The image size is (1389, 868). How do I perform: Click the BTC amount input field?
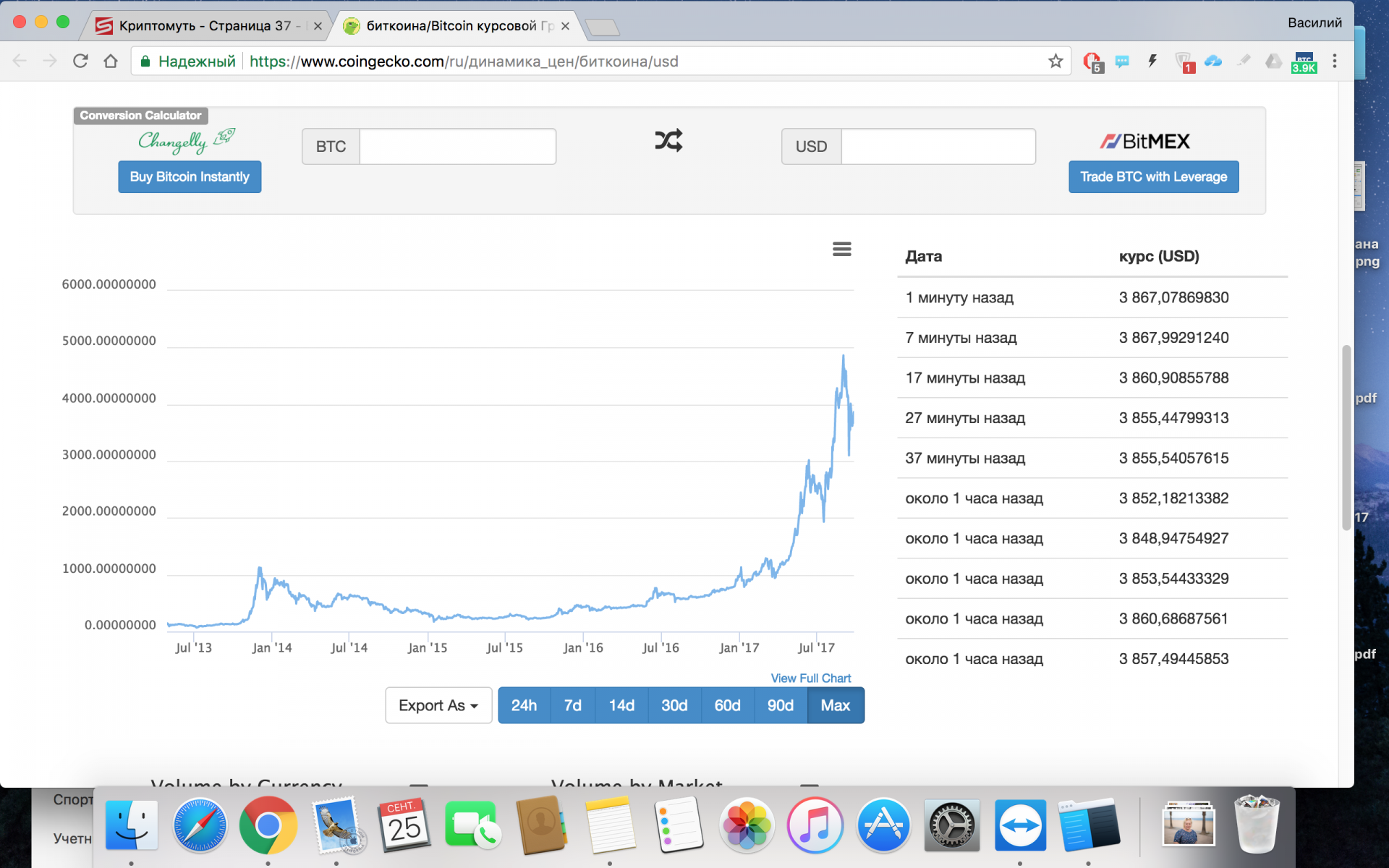coord(457,147)
